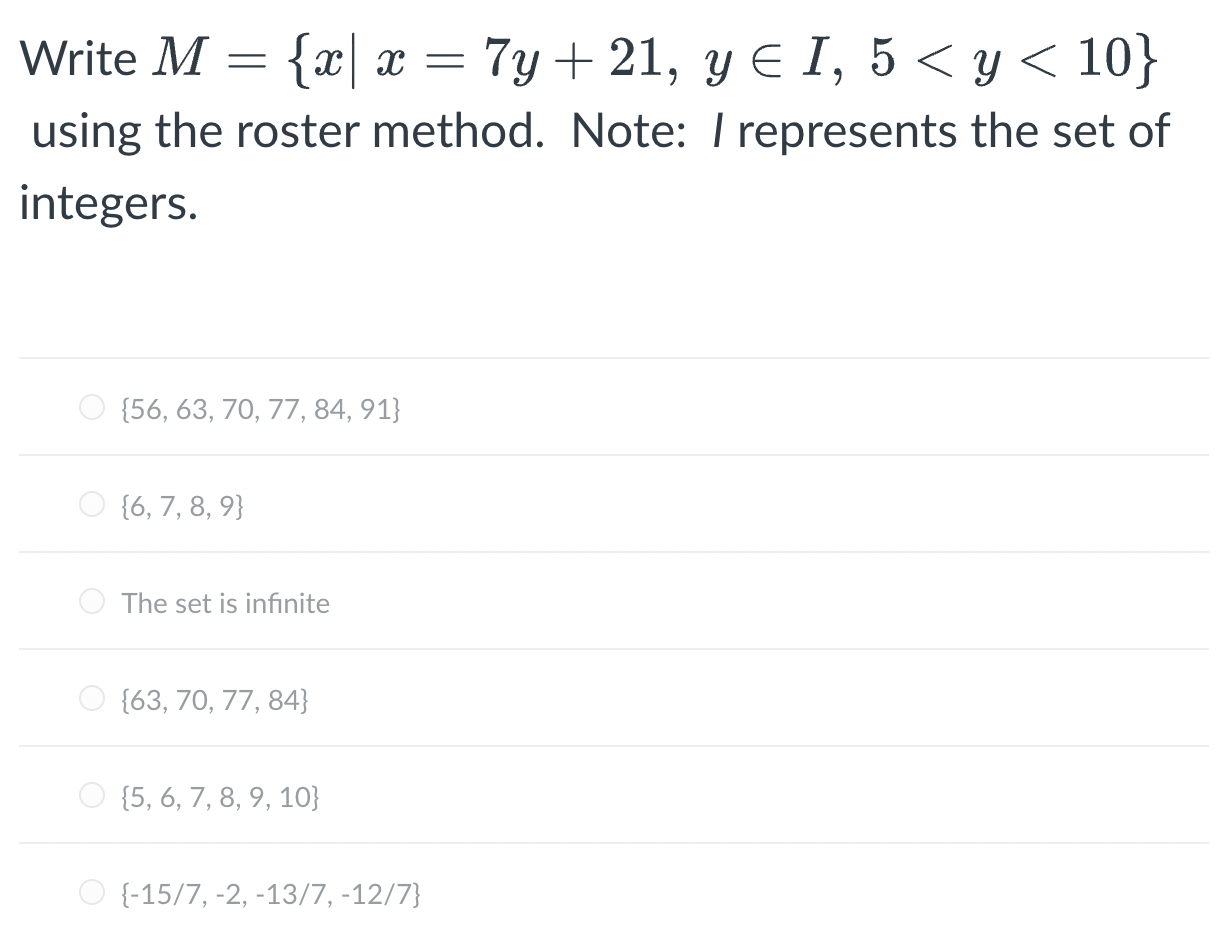Click the radio circle beside {-15/7, -2, -13/7, -12/7}
This screenshot has width=1228, height=950.
coord(91,891)
